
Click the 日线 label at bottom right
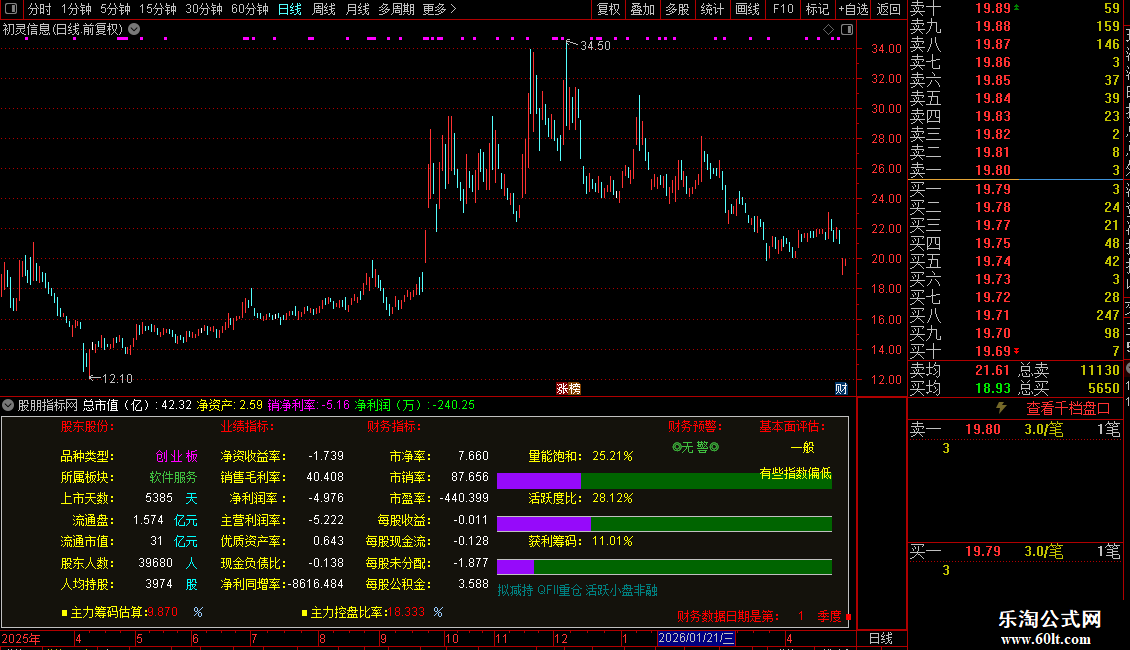click(x=881, y=638)
